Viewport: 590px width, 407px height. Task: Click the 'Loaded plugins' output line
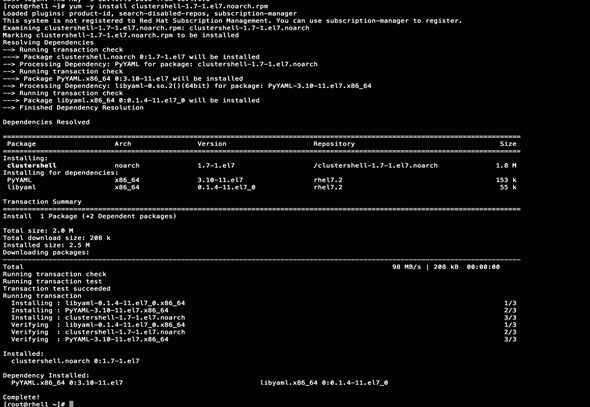(149, 14)
